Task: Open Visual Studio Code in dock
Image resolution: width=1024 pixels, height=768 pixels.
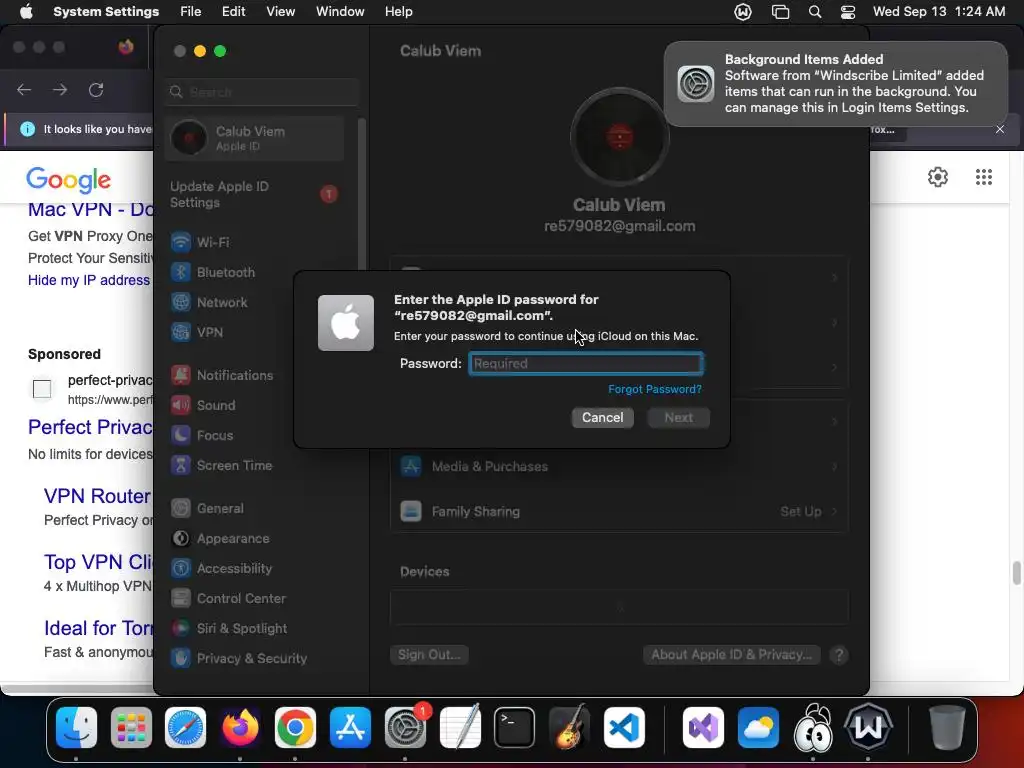Action: [624, 727]
